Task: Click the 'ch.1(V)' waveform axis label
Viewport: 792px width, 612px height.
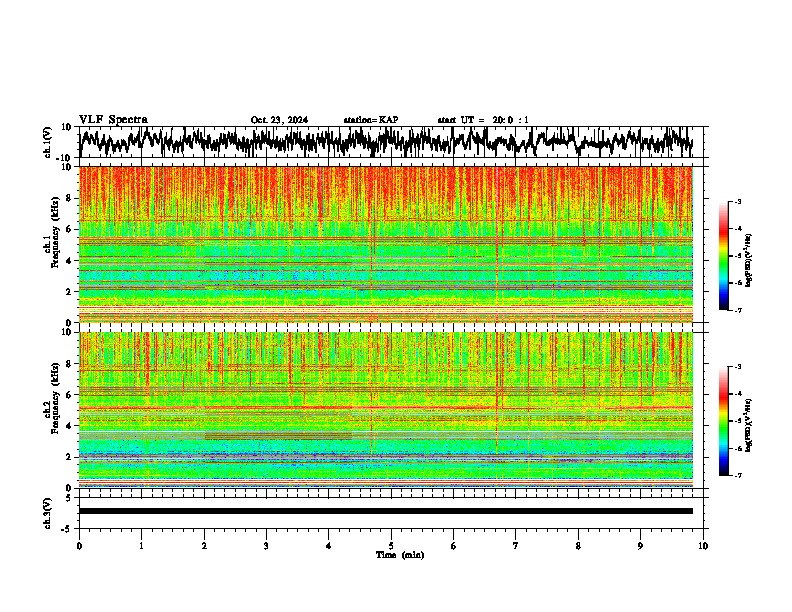Action: pos(48,142)
